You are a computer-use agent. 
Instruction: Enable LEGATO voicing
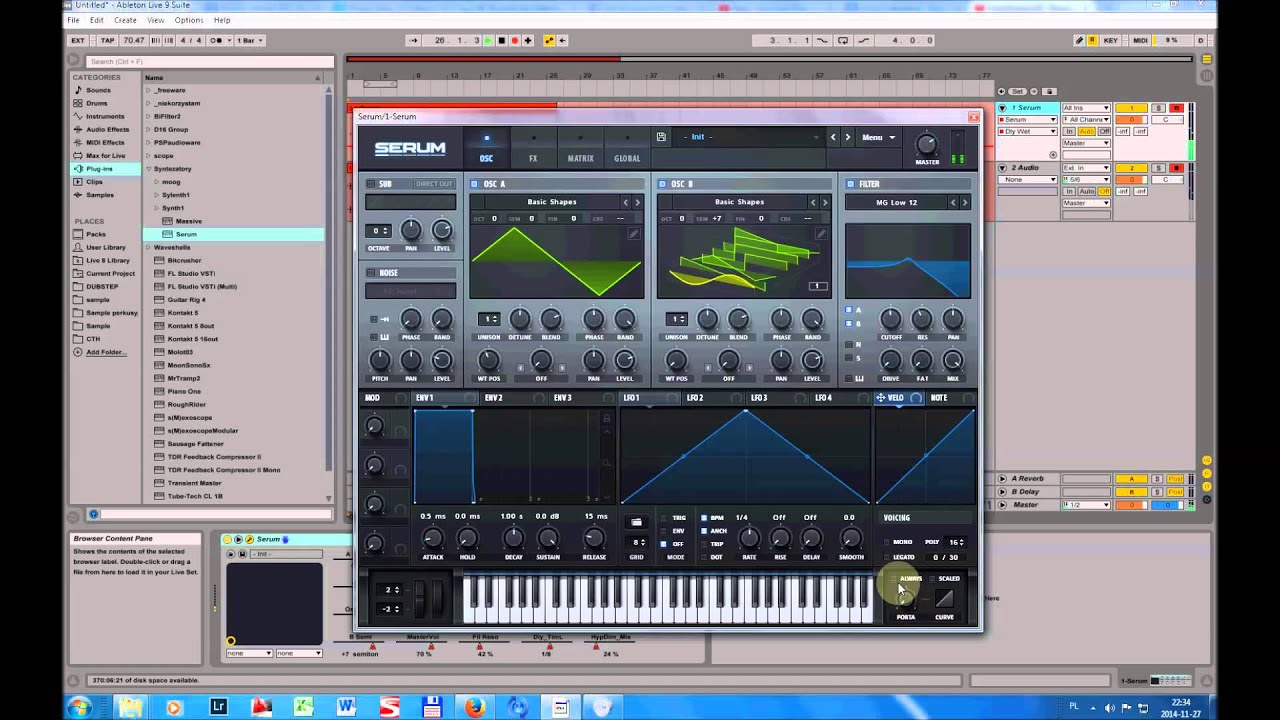[x=887, y=557]
